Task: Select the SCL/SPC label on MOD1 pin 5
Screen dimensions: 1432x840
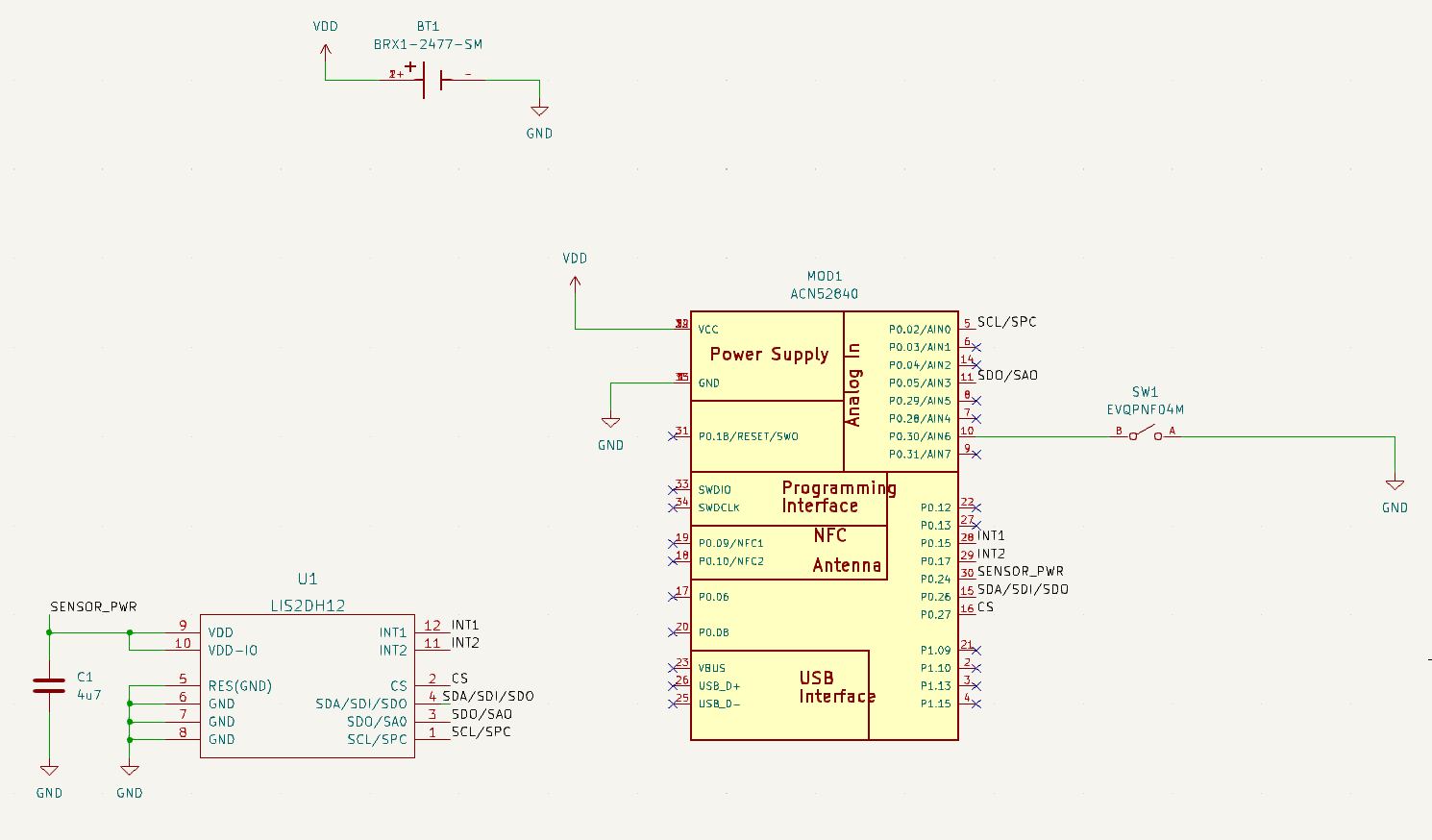Action: click(x=1006, y=322)
